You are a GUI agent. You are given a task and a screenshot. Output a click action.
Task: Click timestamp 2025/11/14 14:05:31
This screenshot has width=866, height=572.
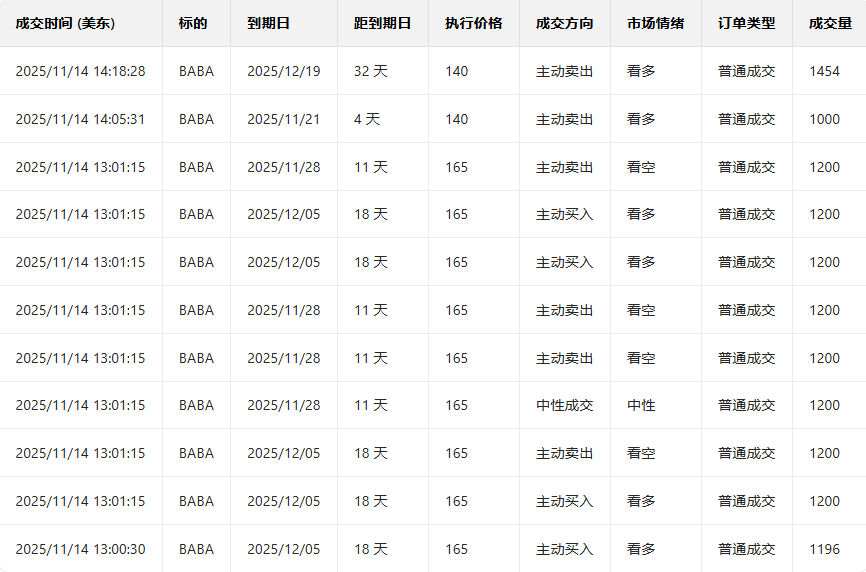tap(80, 119)
